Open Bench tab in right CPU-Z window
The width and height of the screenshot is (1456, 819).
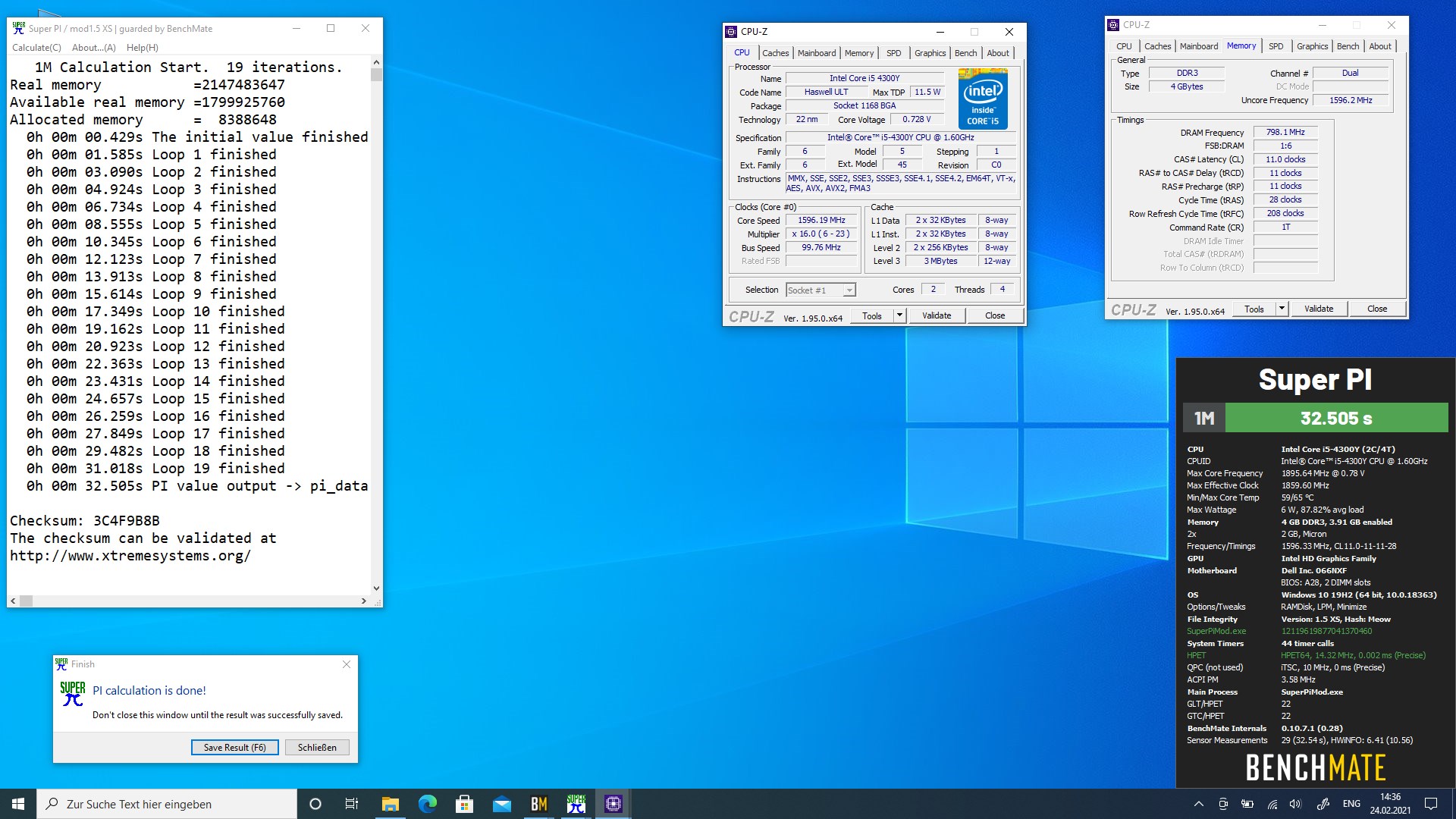(1348, 46)
